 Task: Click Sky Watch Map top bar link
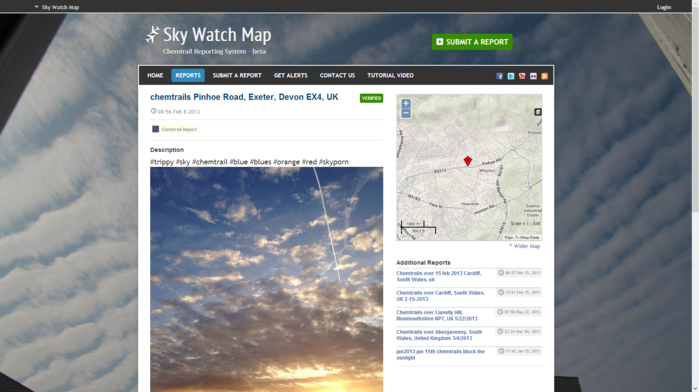pyautogui.click(x=60, y=7)
